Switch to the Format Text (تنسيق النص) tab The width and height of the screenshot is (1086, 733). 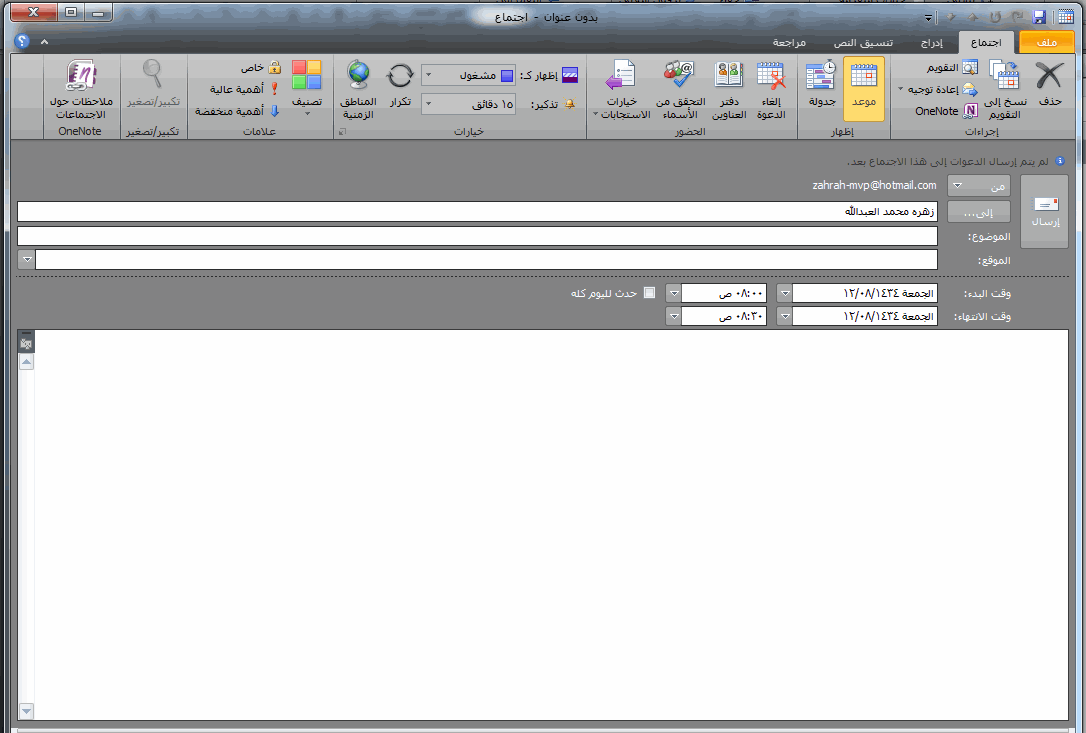click(863, 43)
